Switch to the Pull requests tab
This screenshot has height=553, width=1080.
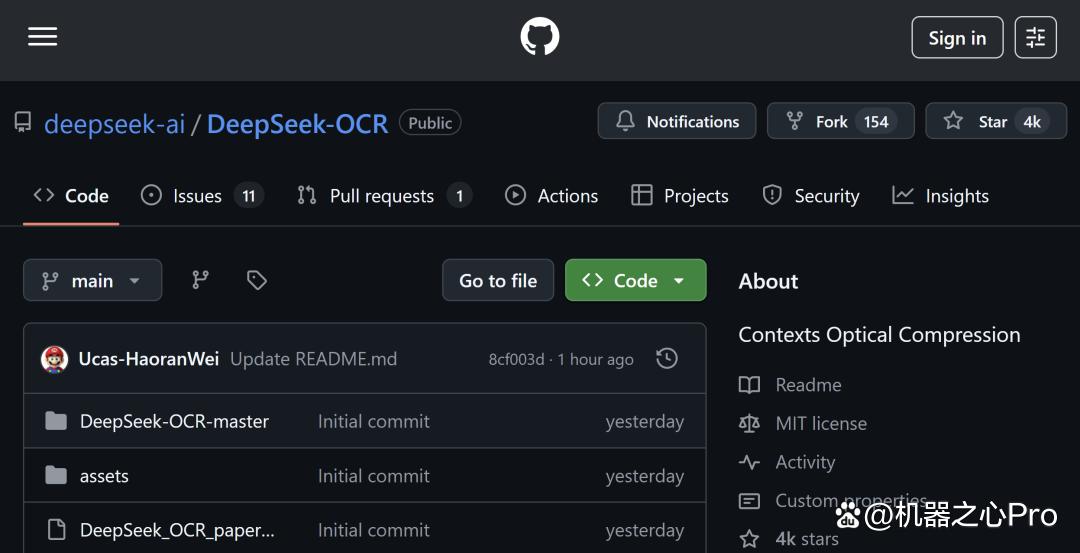(384, 196)
